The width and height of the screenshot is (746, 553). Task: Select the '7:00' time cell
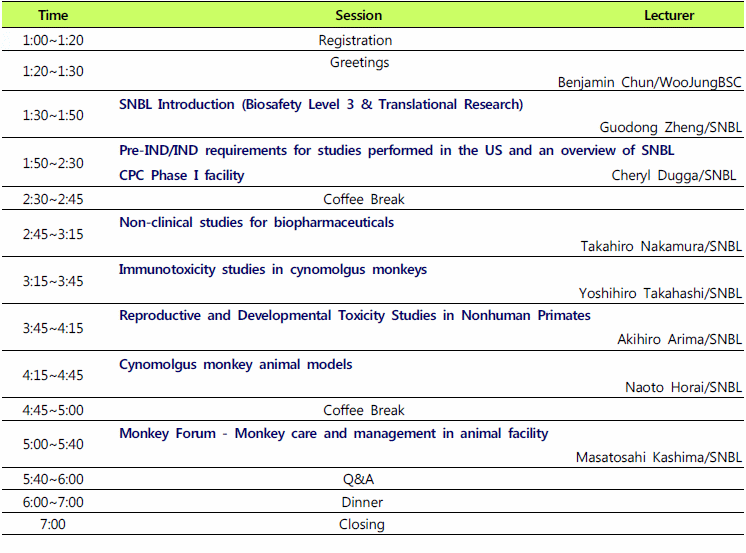(x=53, y=524)
